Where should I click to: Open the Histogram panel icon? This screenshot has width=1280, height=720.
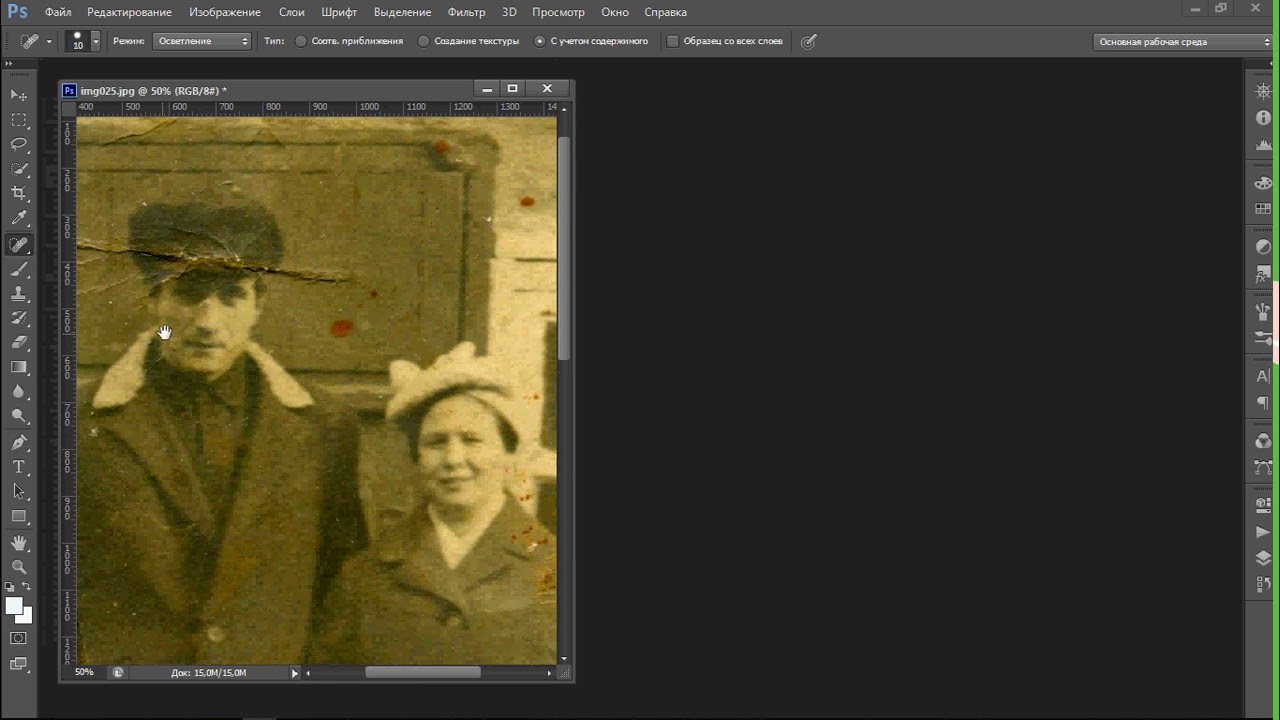coord(1263,145)
